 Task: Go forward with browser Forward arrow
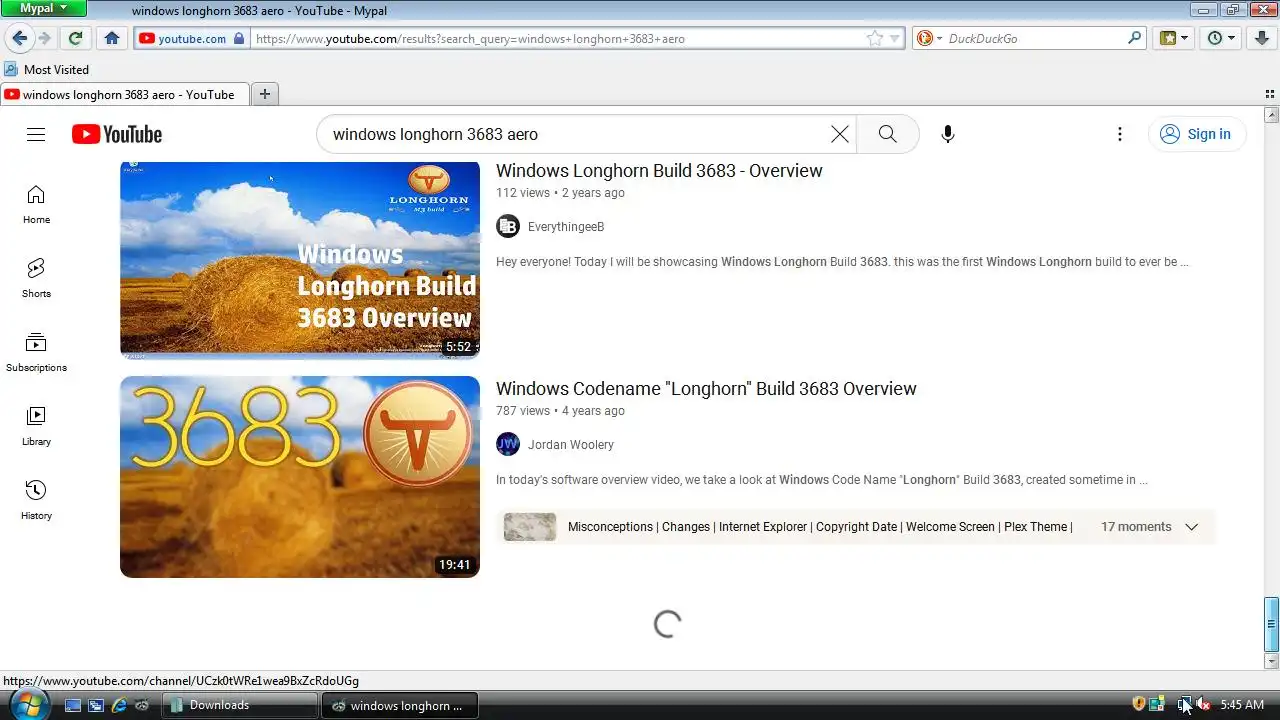tap(45, 38)
